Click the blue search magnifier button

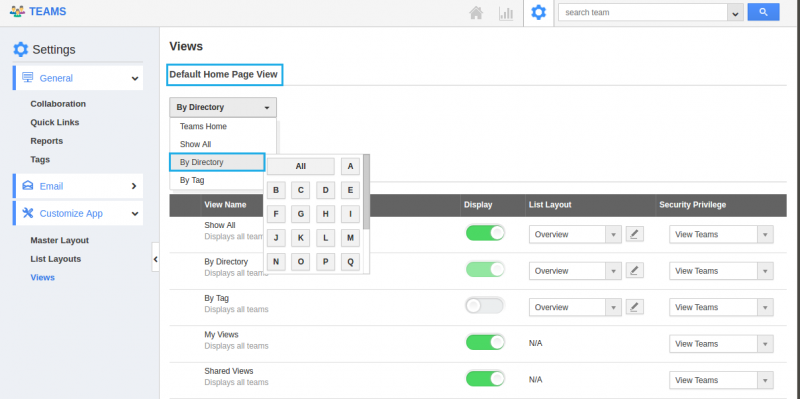[763, 12]
